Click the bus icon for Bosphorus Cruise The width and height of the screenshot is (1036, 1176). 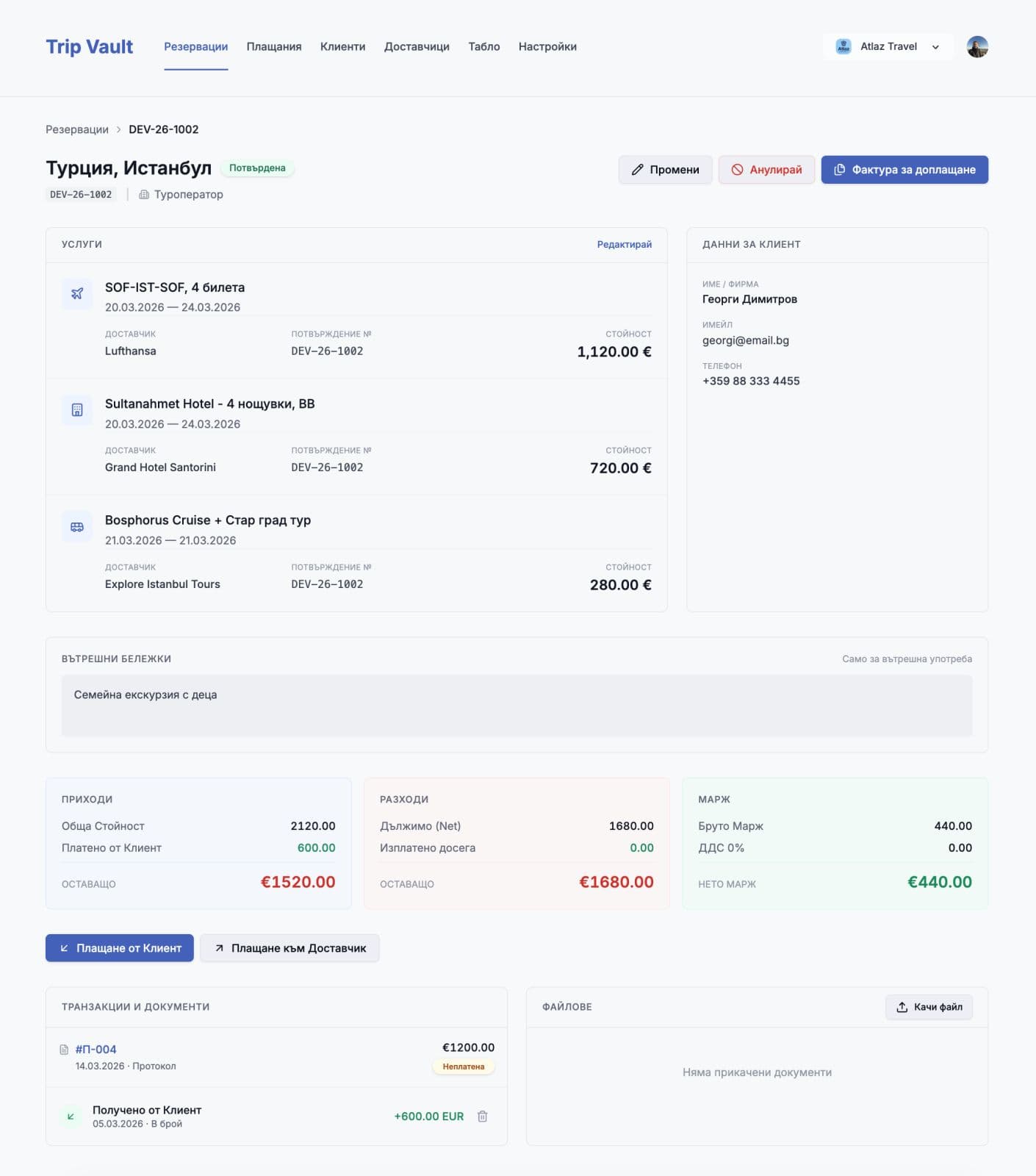pos(77,527)
